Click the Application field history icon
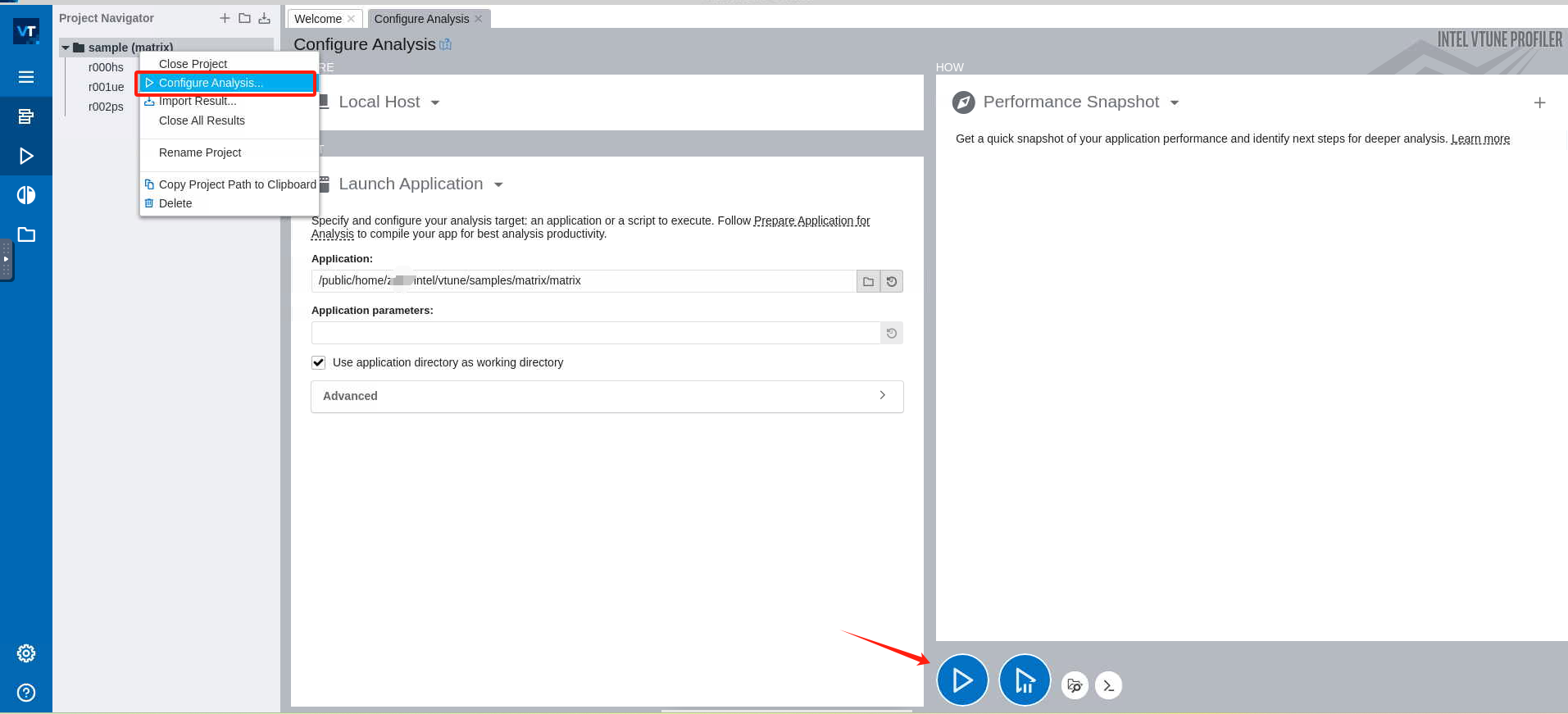Screen dimensions: 1568x714 point(892,281)
